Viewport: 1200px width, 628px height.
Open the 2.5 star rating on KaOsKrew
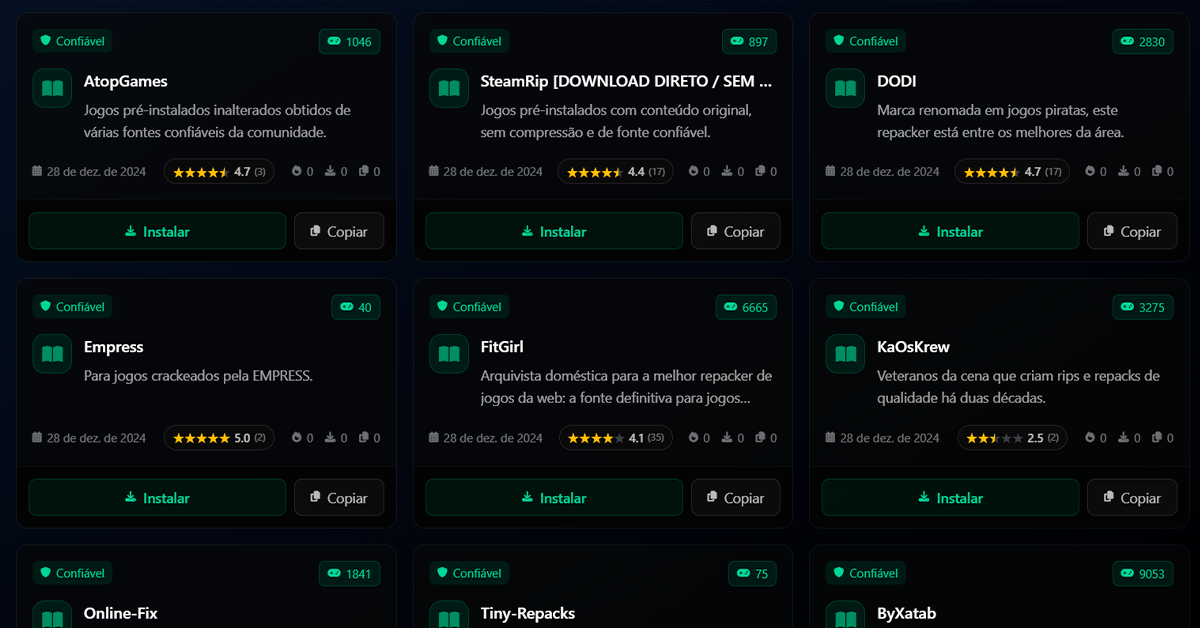click(x=1012, y=438)
